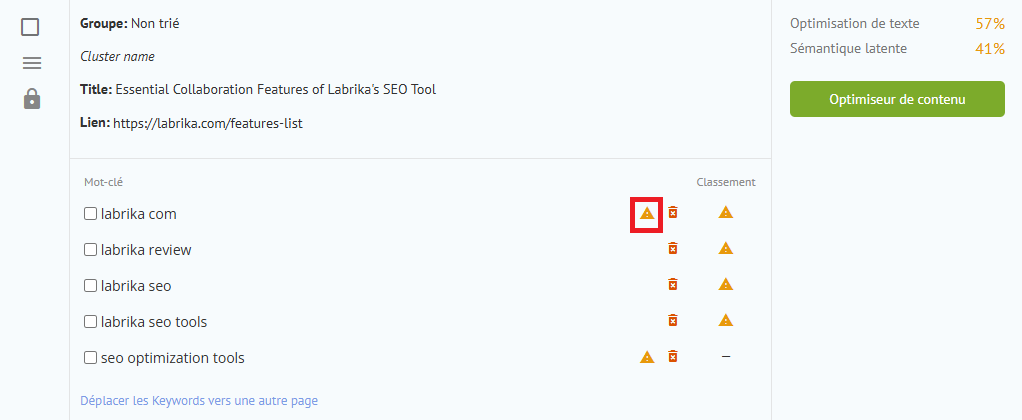
Task: Click ranking warning icon for labrika seo tools
Action: pos(725,320)
